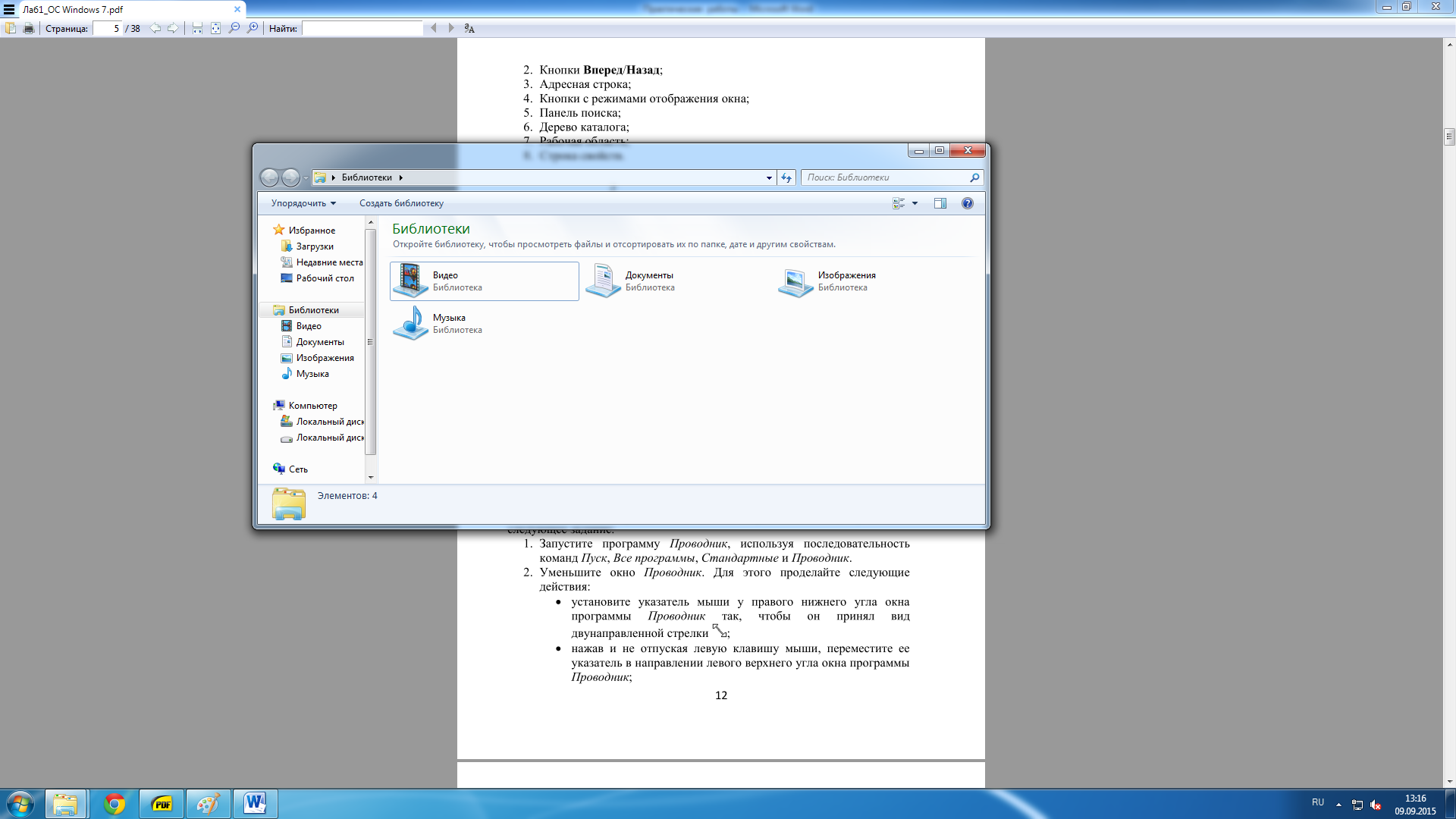Screen dimensions: 1456x819
Task: Open SumatraPDF hamburger menu
Action: tap(9, 9)
